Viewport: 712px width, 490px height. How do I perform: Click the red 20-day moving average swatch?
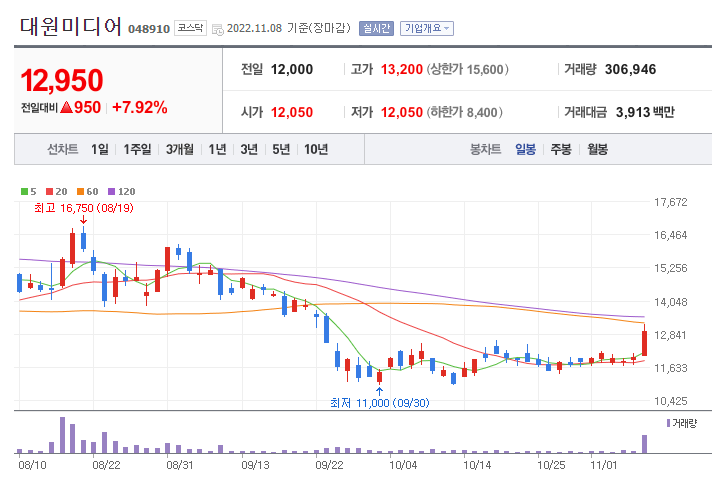tap(49, 192)
